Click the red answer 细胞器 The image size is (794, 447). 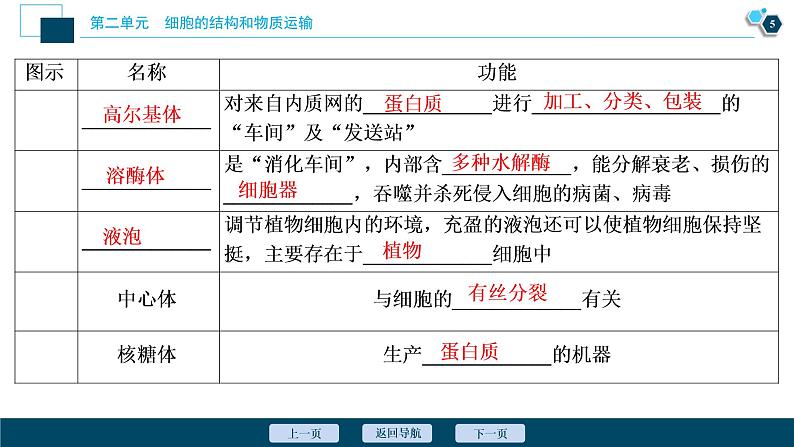pyautogui.click(x=268, y=189)
